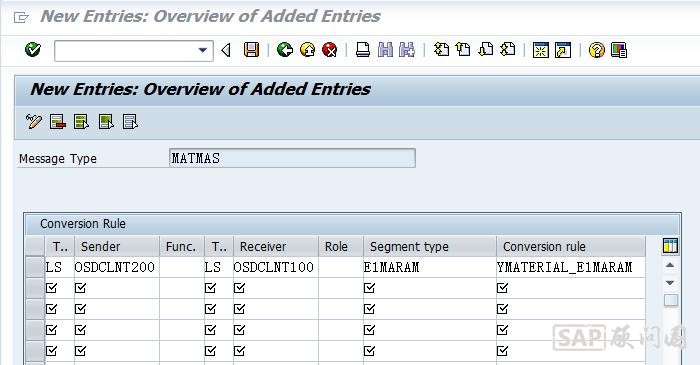700x365 pixels.
Task: Open the Customize local layout icon
Action: tap(619, 50)
